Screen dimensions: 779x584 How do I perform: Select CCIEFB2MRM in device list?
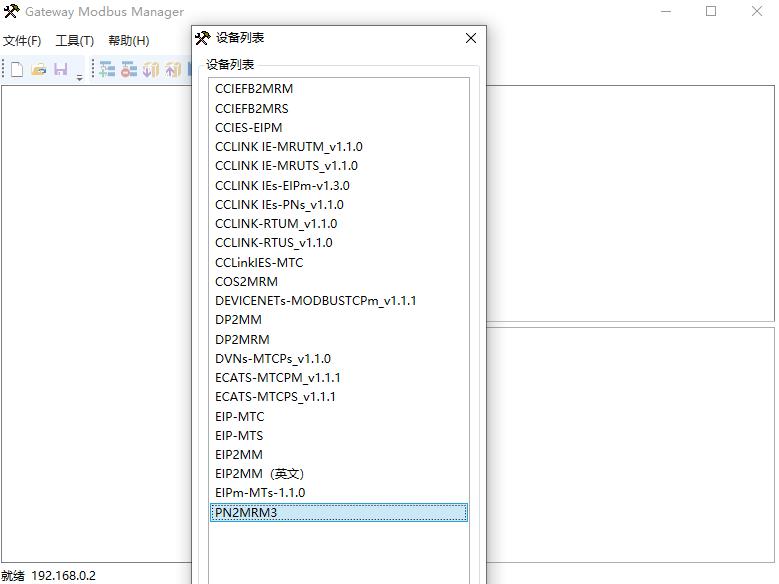coord(339,89)
